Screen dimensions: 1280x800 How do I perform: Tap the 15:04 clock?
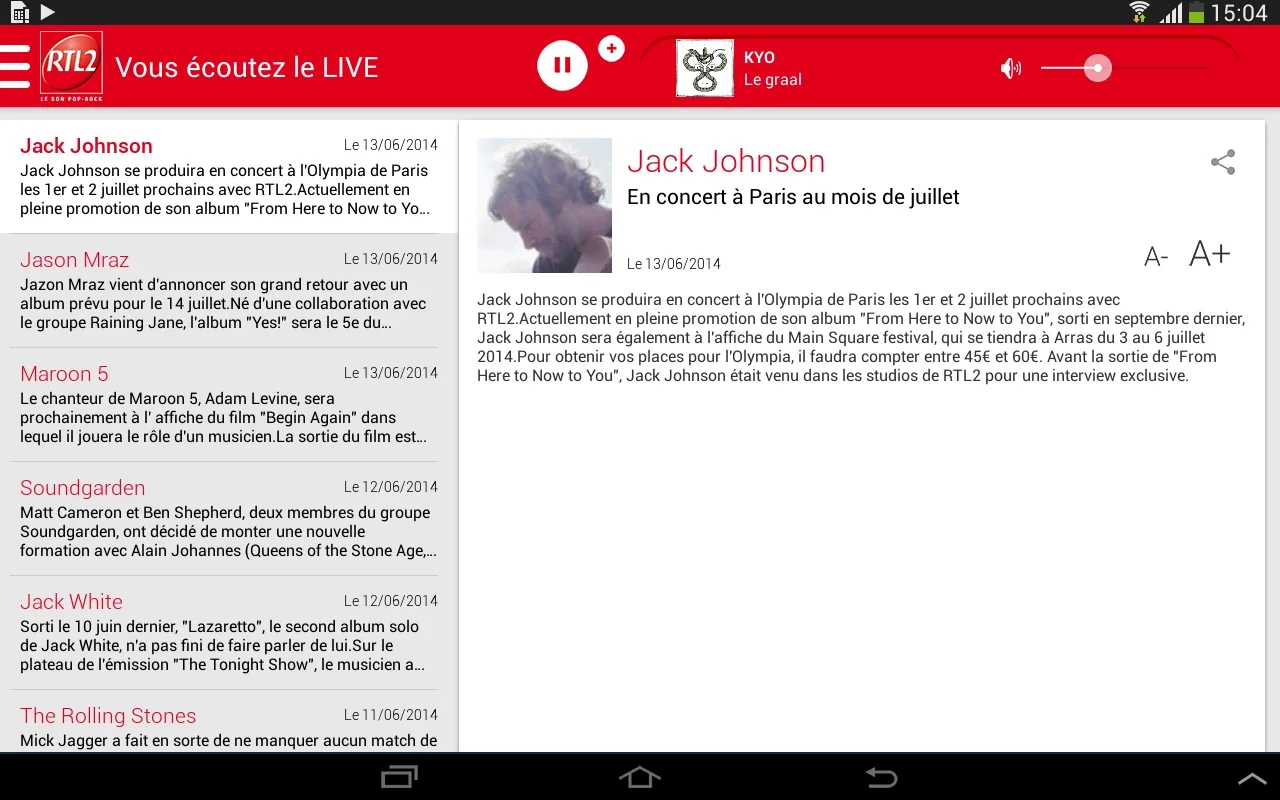(x=1239, y=13)
